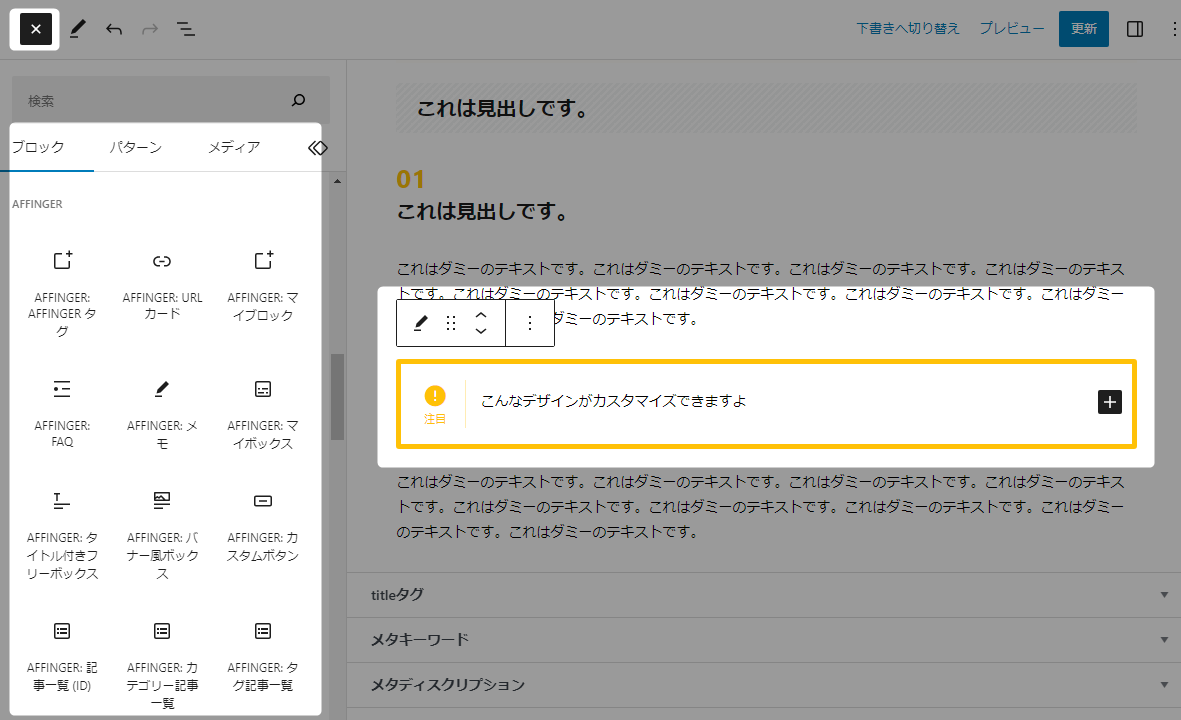Click the 更新 update button
This screenshot has width=1181, height=720.
click(1084, 29)
